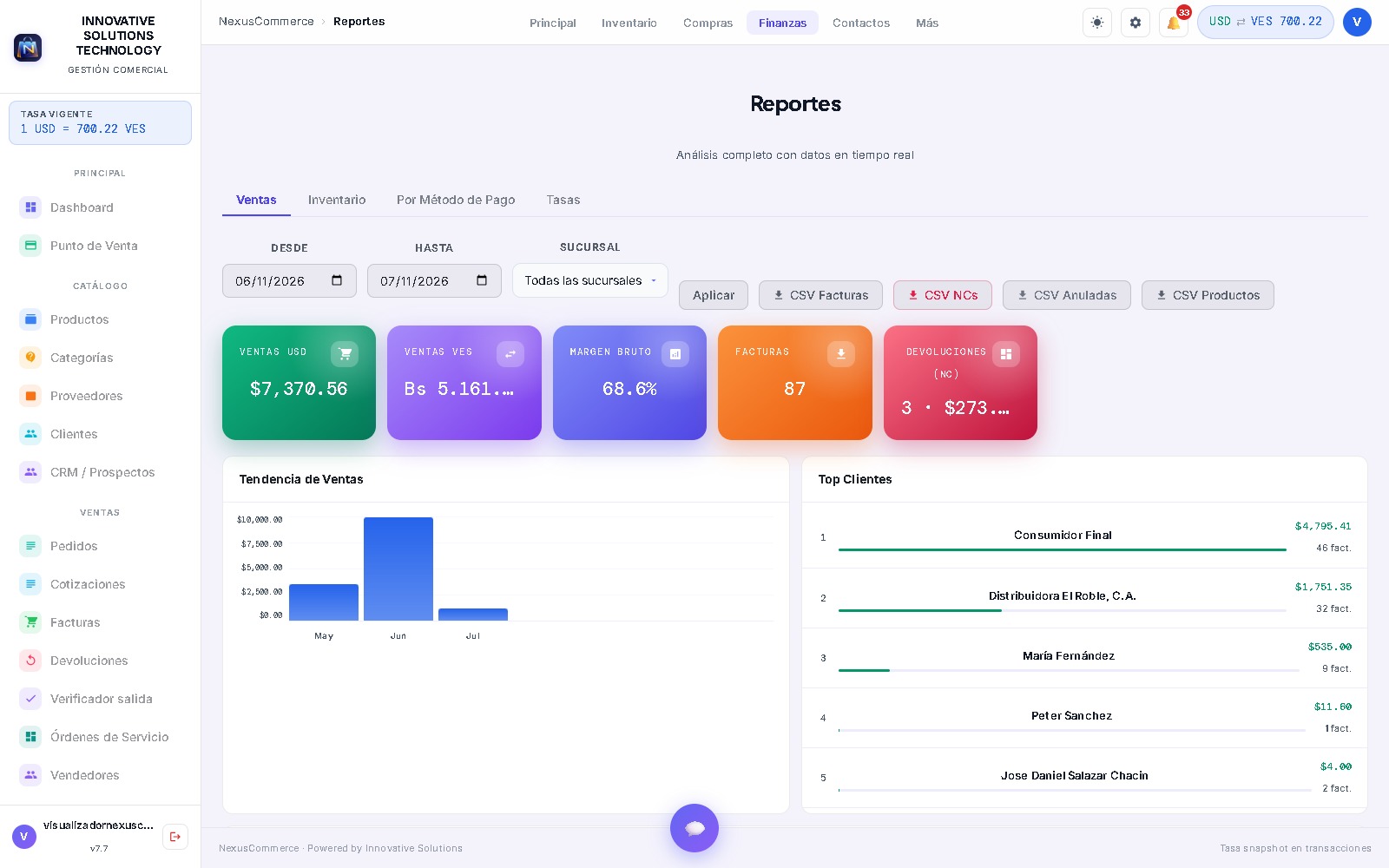
Task: Click the user avatar V top-right
Action: [x=1357, y=23]
